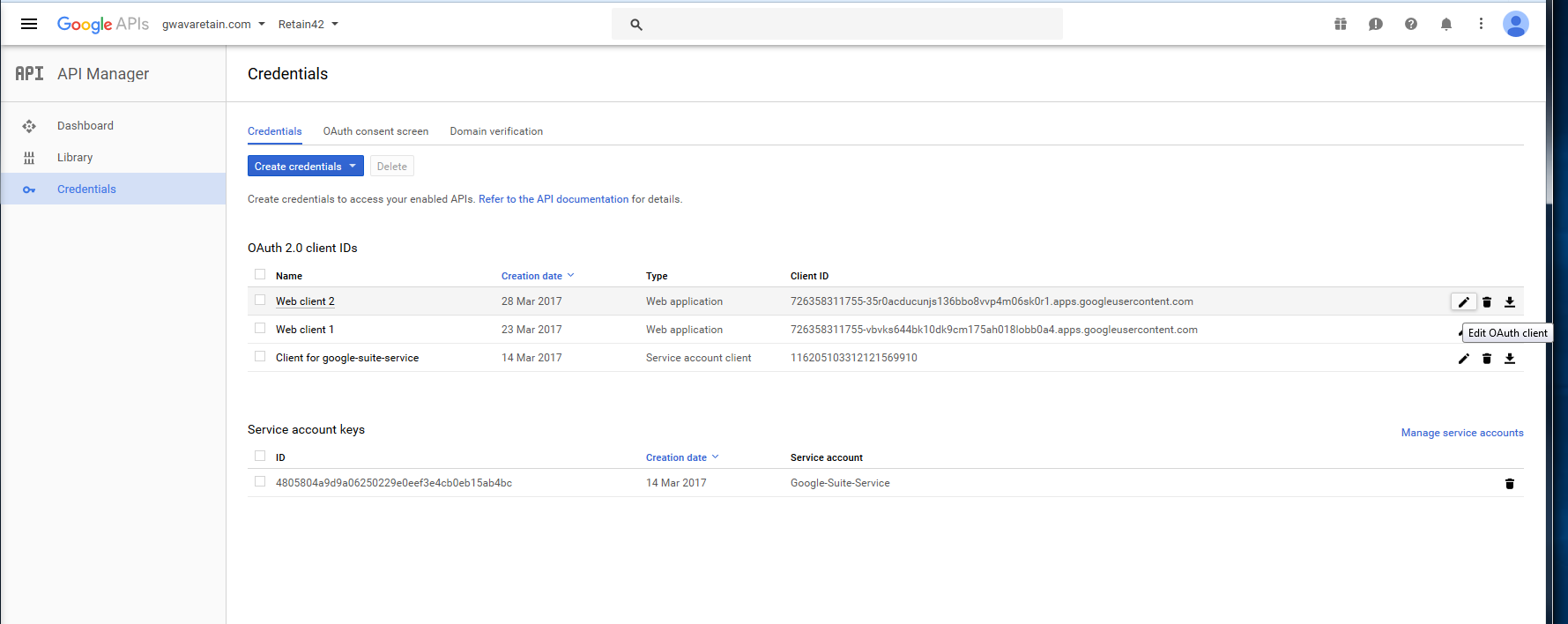The width and height of the screenshot is (1568, 624).
Task: Click the search input field
Action: coord(846,25)
